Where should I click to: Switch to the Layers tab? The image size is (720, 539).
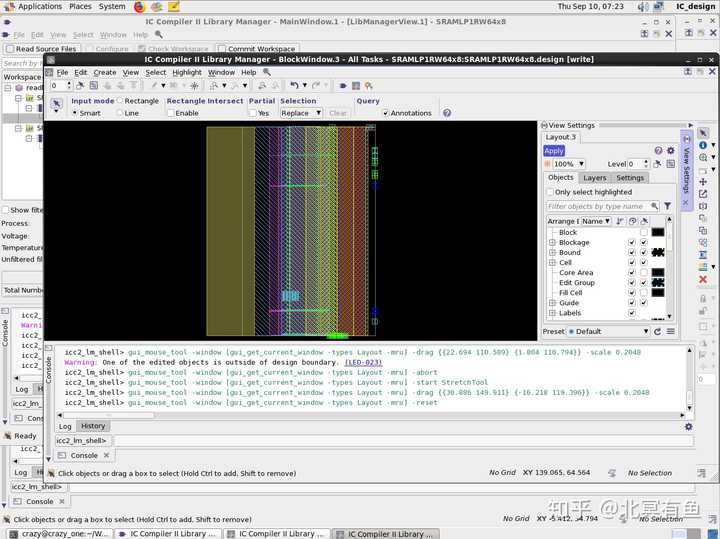tap(594, 177)
